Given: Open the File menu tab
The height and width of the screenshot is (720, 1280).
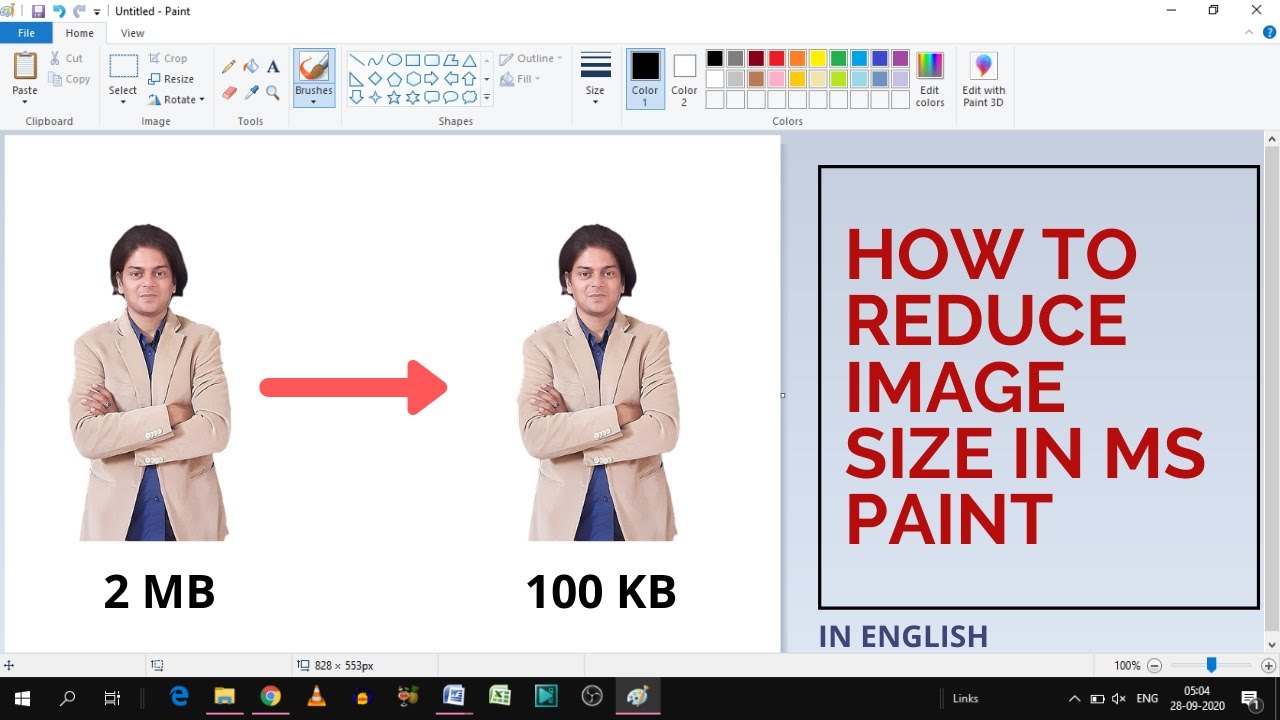Looking at the screenshot, I should coord(26,33).
